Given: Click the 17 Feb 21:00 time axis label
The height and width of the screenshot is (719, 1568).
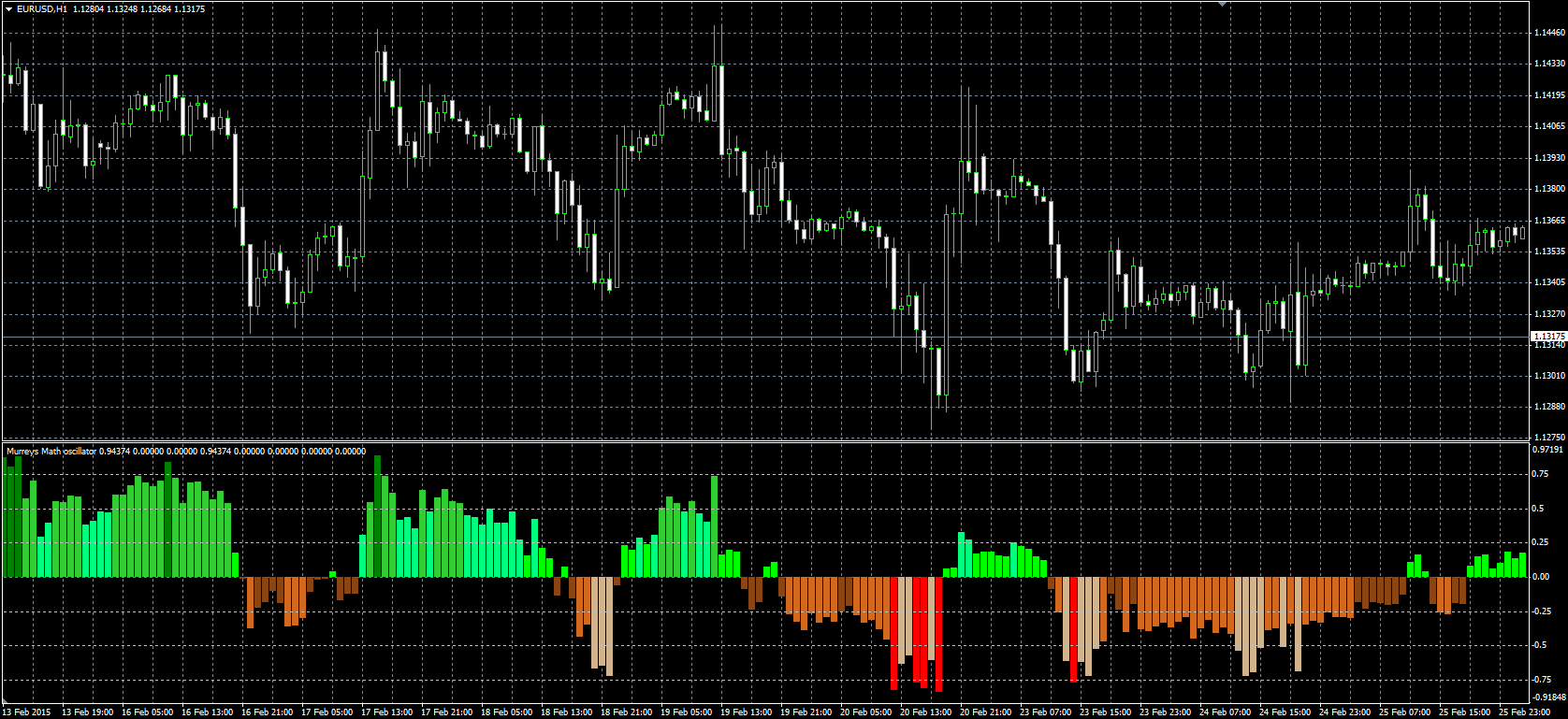Looking at the screenshot, I should click(x=446, y=712).
